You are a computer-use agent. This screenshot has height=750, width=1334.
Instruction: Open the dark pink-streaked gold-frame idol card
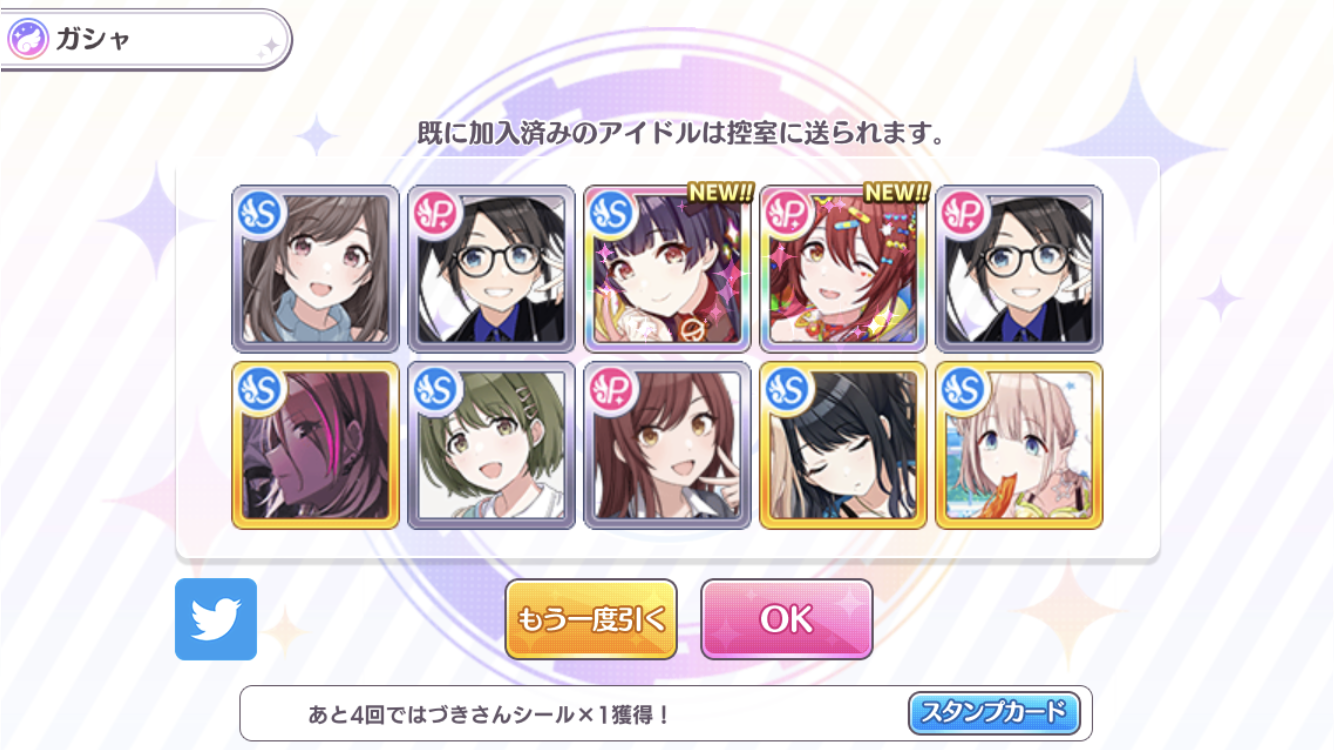click(x=315, y=445)
